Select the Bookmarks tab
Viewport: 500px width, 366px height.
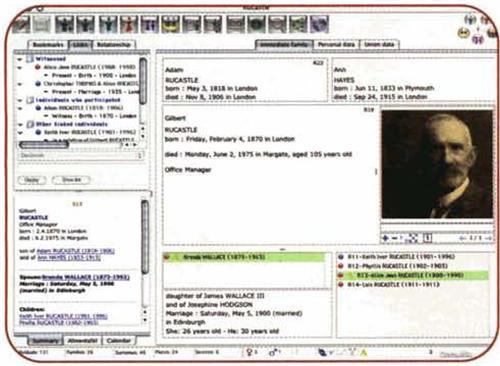[48, 45]
